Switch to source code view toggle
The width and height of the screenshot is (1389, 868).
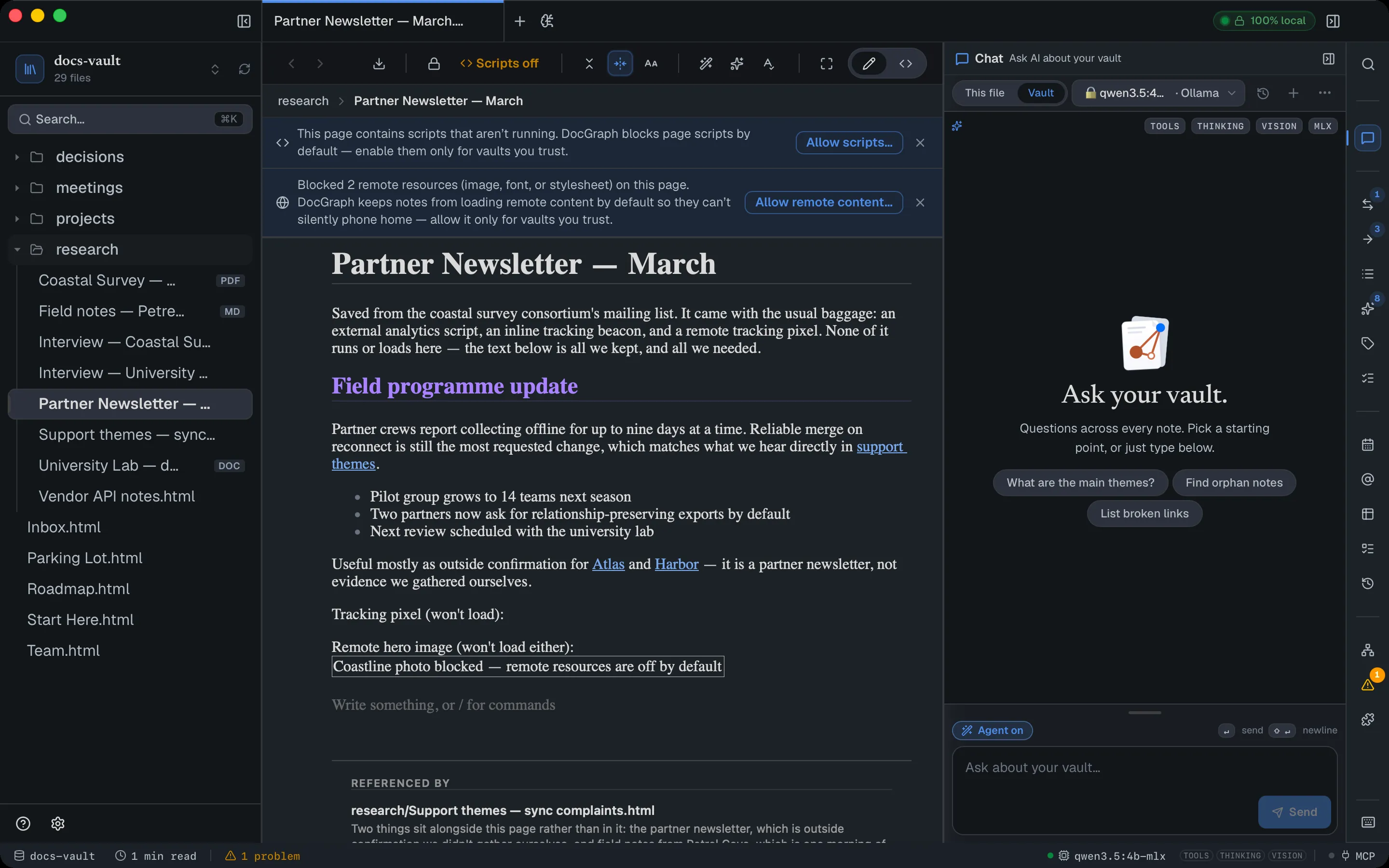click(905, 63)
